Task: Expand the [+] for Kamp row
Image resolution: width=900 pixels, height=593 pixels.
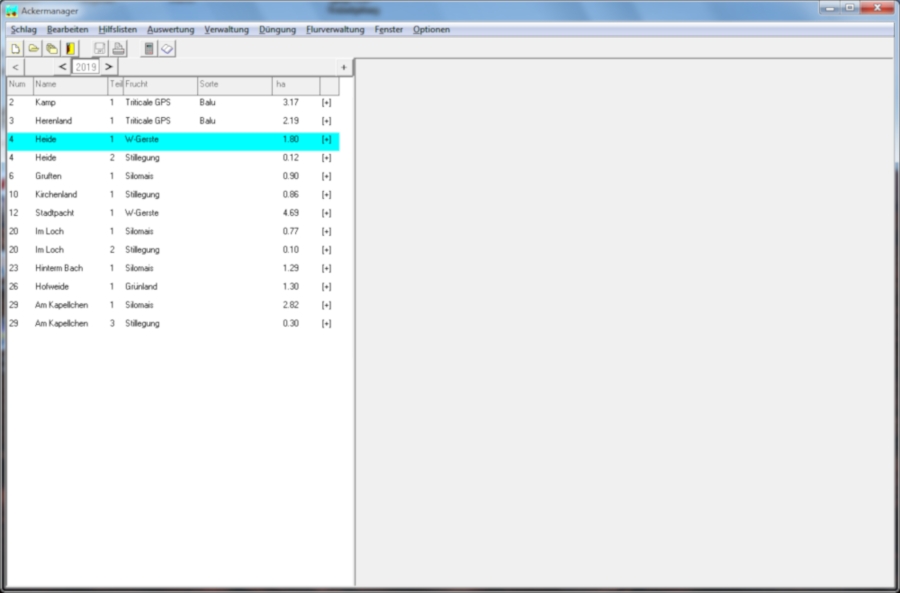Action: tap(326, 103)
